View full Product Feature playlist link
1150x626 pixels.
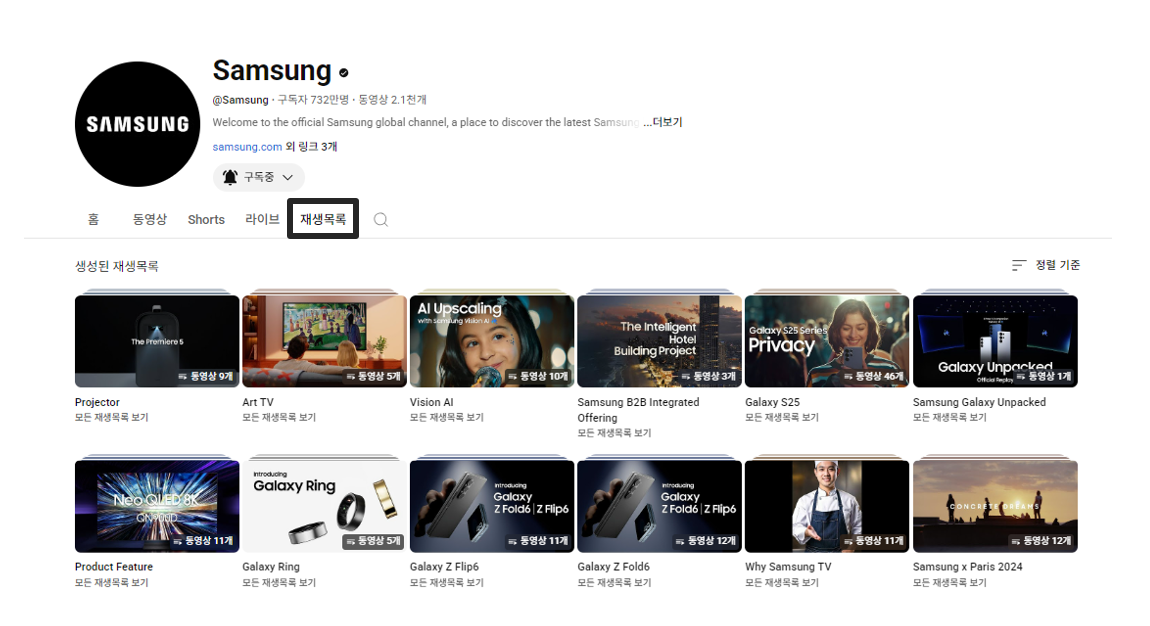[111, 583]
